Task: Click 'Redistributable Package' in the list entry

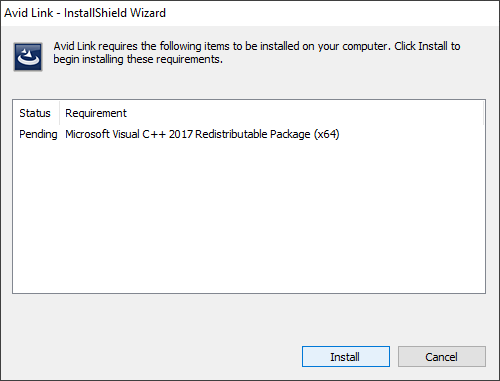Action: coord(253,134)
